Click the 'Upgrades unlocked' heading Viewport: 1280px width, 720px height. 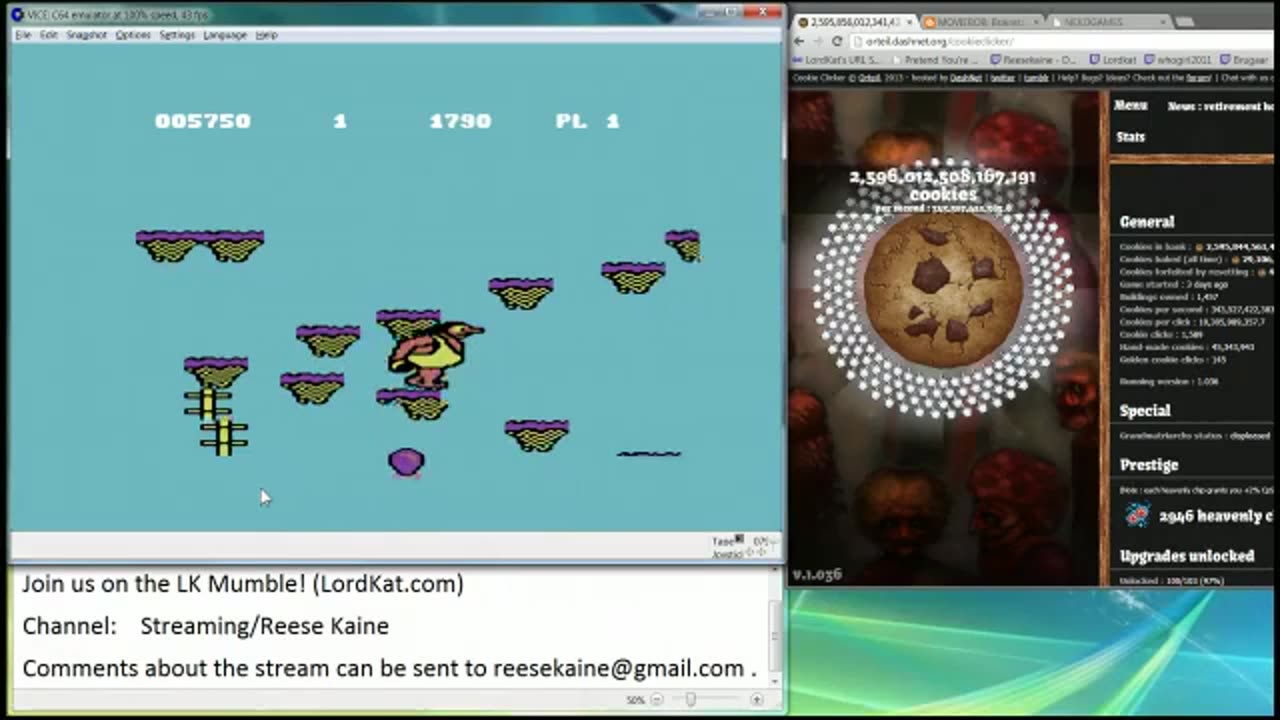[1187, 556]
